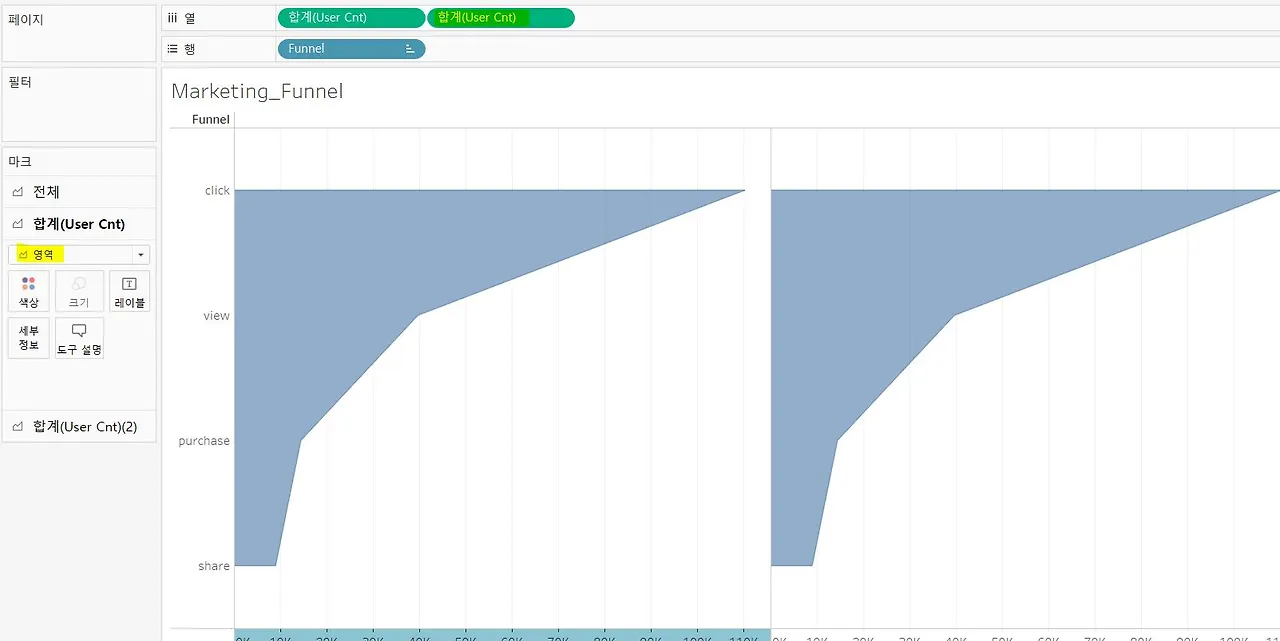Click the share row label
The width and height of the screenshot is (1280, 641).
point(214,566)
